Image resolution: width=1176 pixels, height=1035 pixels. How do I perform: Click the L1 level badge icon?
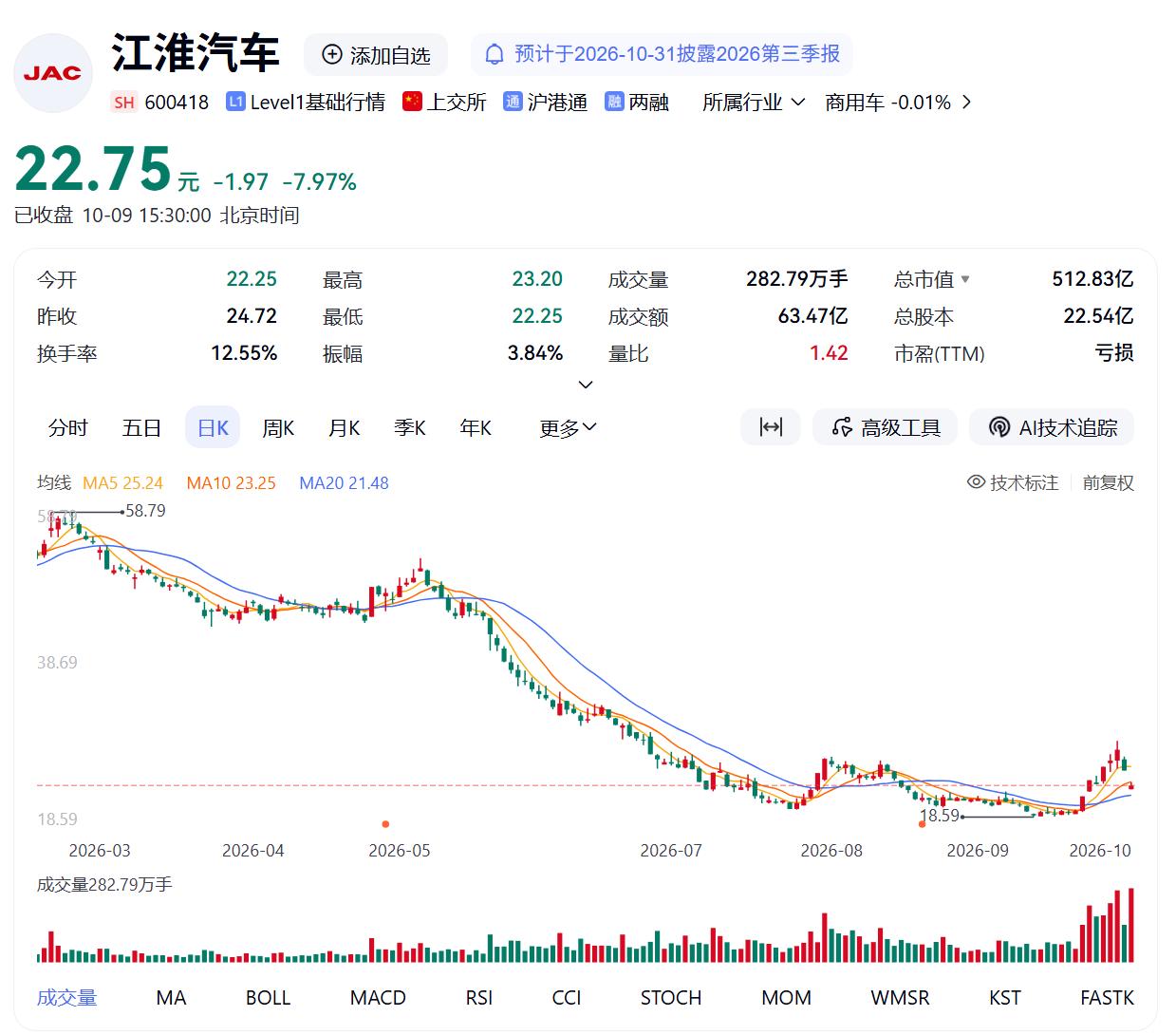(x=235, y=102)
